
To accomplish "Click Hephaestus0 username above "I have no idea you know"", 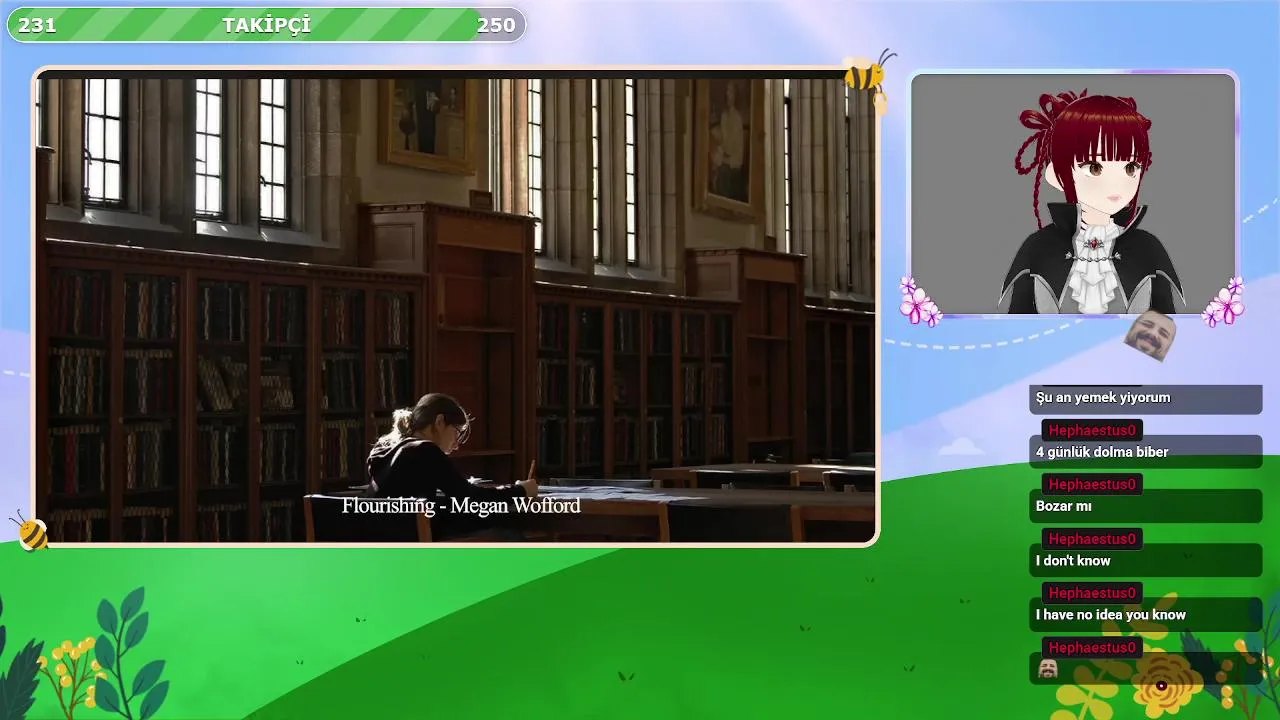I will [1092, 593].
